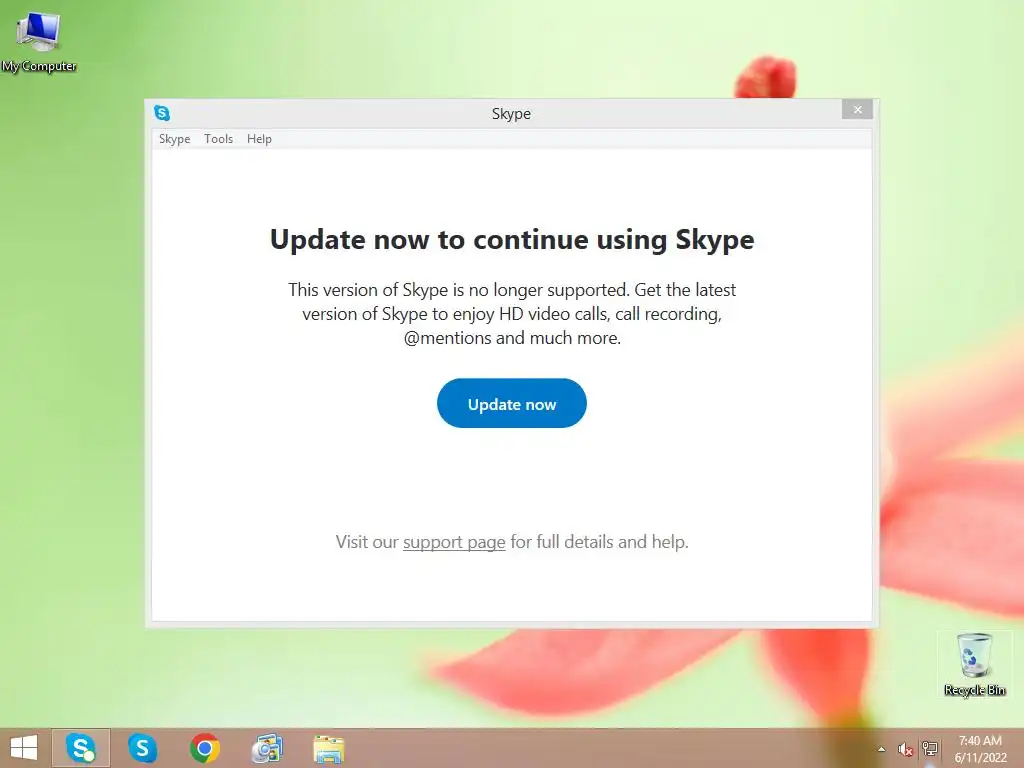Close the Skype window

(857, 110)
